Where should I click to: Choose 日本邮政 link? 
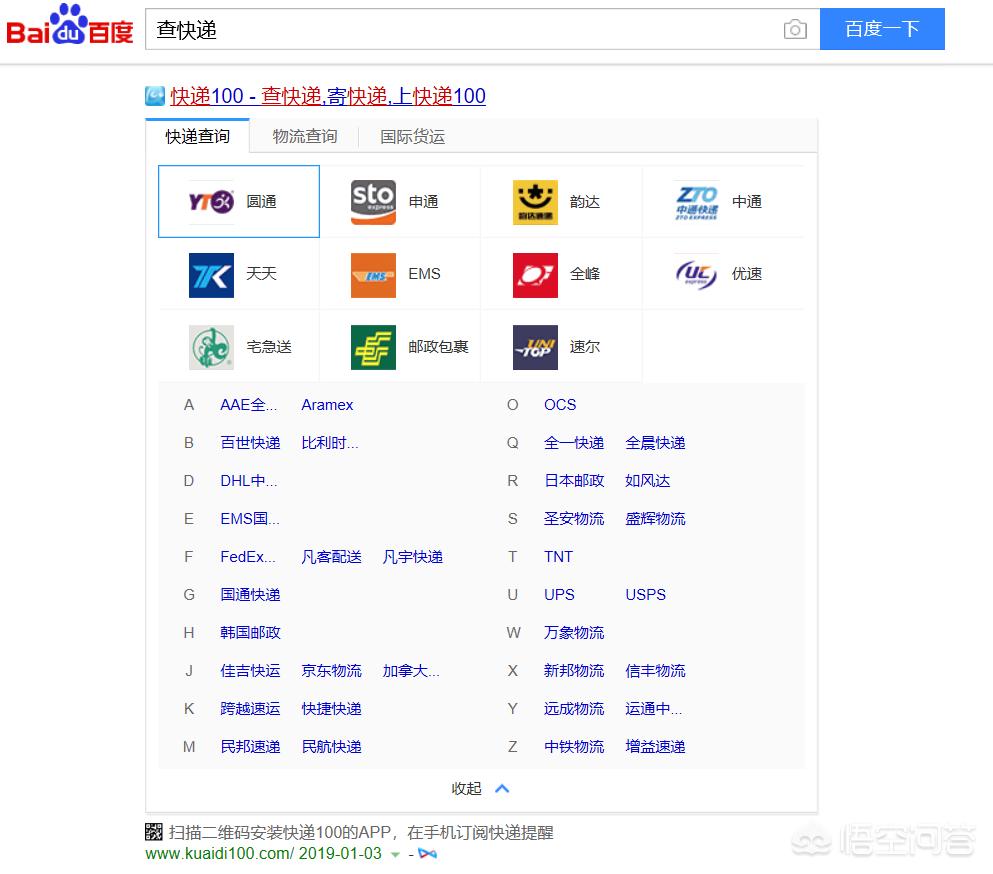[x=574, y=481]
